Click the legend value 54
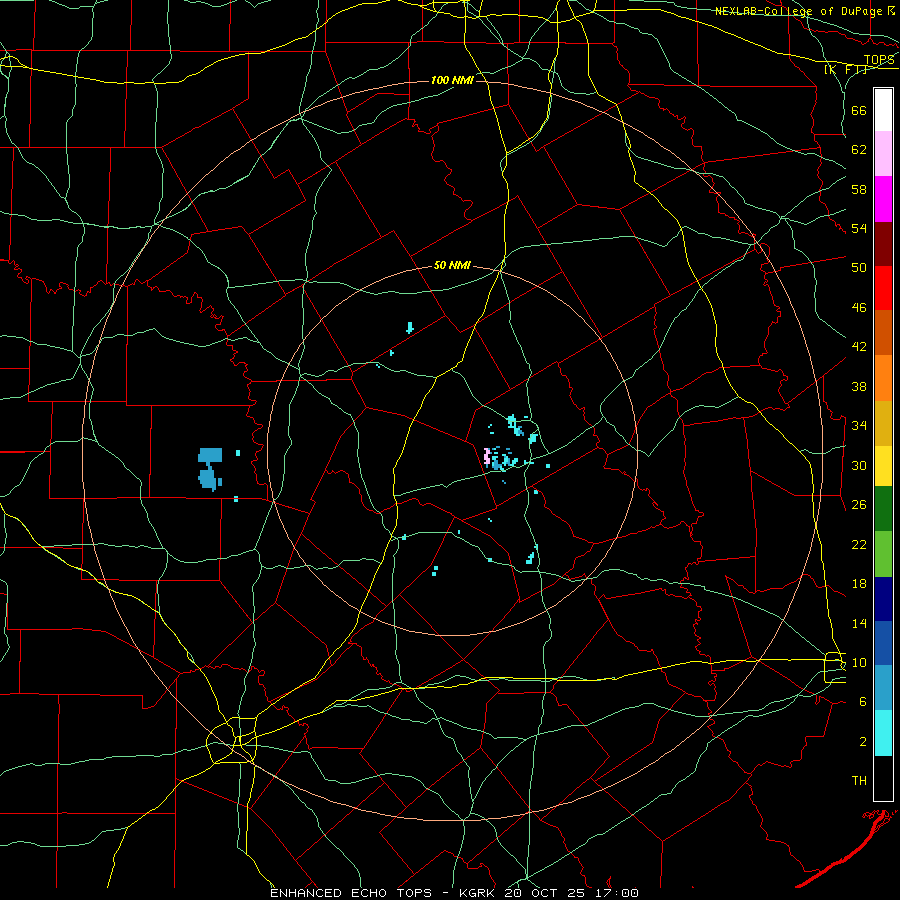This screenshot has width=900, height=900. pos(859,228)
